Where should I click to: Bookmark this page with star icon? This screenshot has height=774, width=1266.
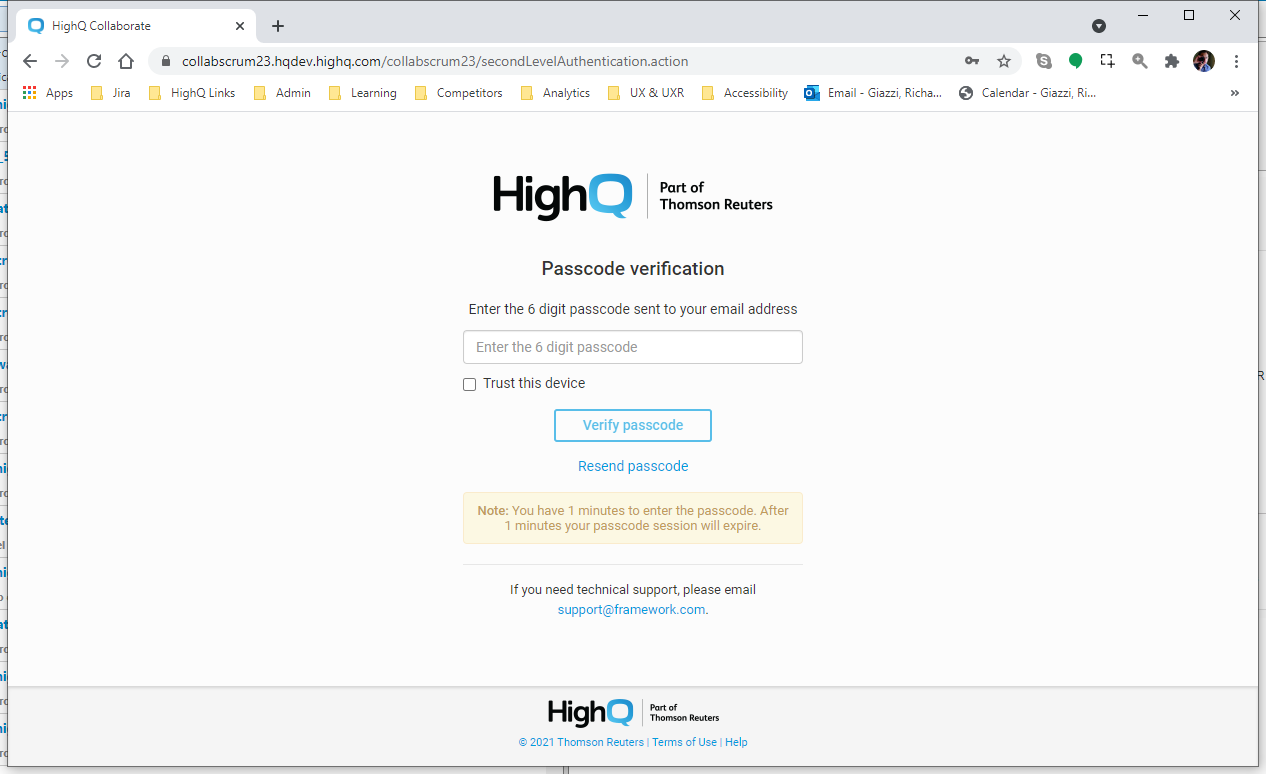coord(1004,61)
